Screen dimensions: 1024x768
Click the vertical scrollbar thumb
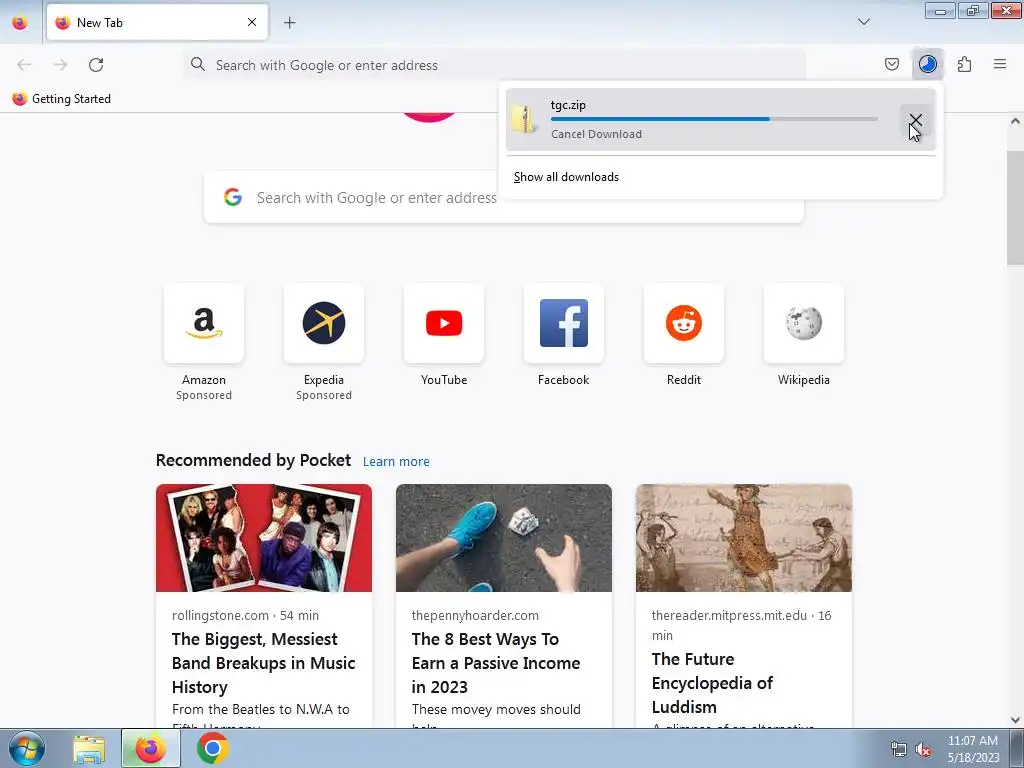[x=1015, y=208]
